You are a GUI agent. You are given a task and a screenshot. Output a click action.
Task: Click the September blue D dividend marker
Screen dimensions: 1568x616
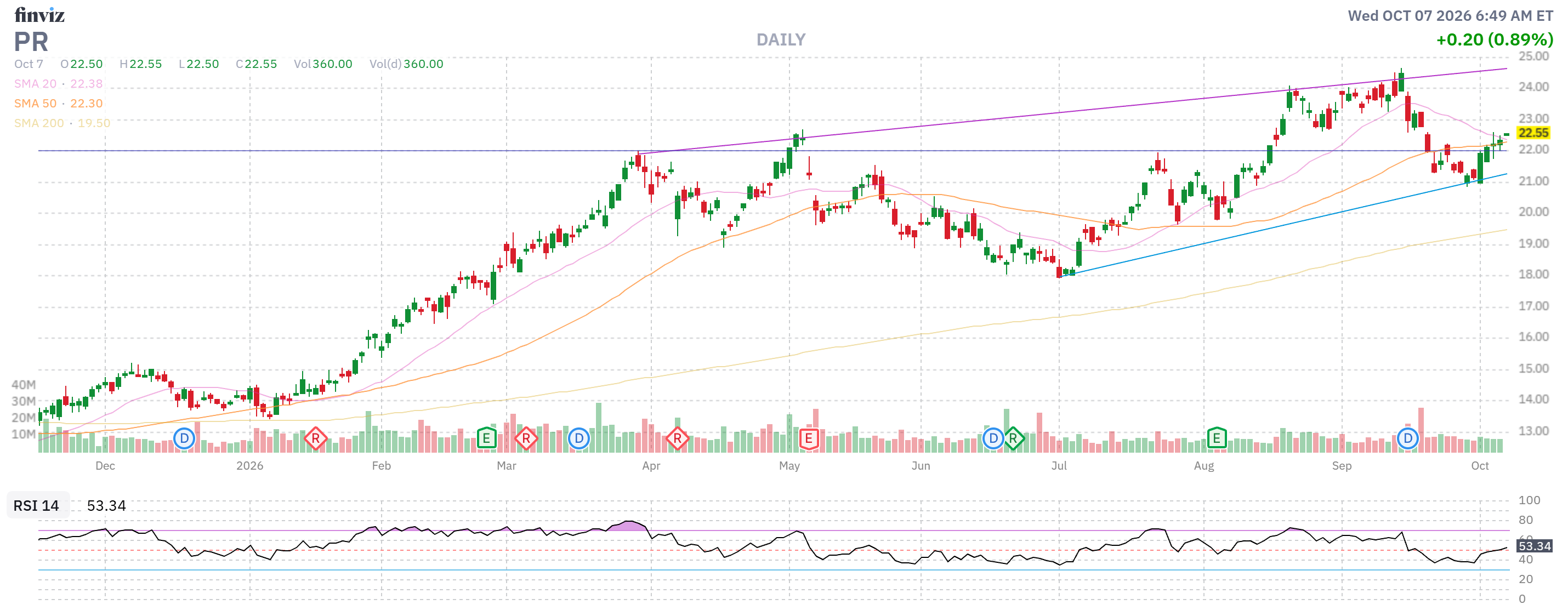coord(1408,438)
